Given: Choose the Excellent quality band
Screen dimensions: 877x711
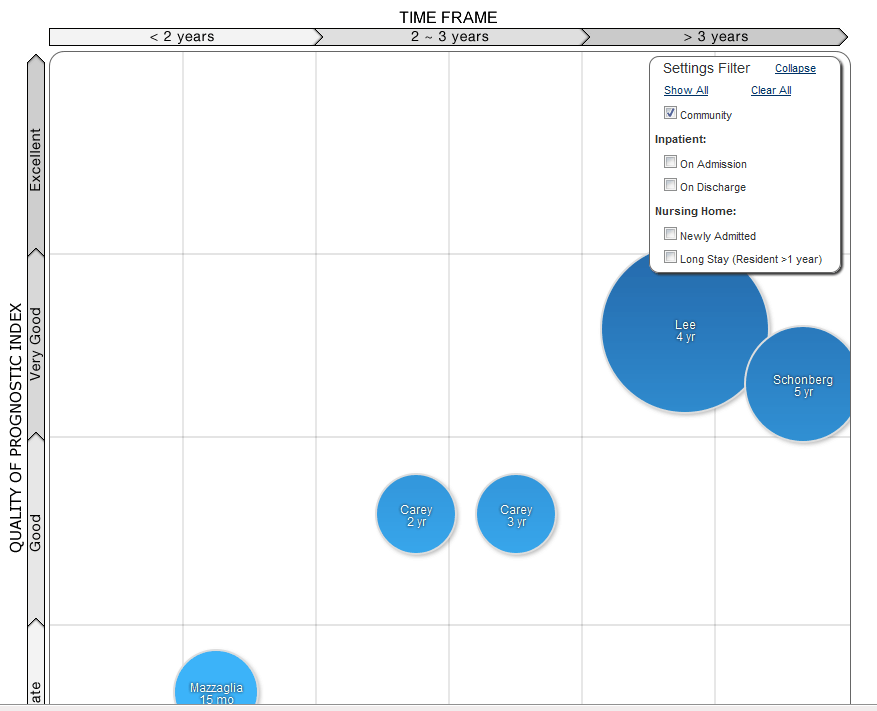Looking at the screenshot, I should click(x=36, y=158).
